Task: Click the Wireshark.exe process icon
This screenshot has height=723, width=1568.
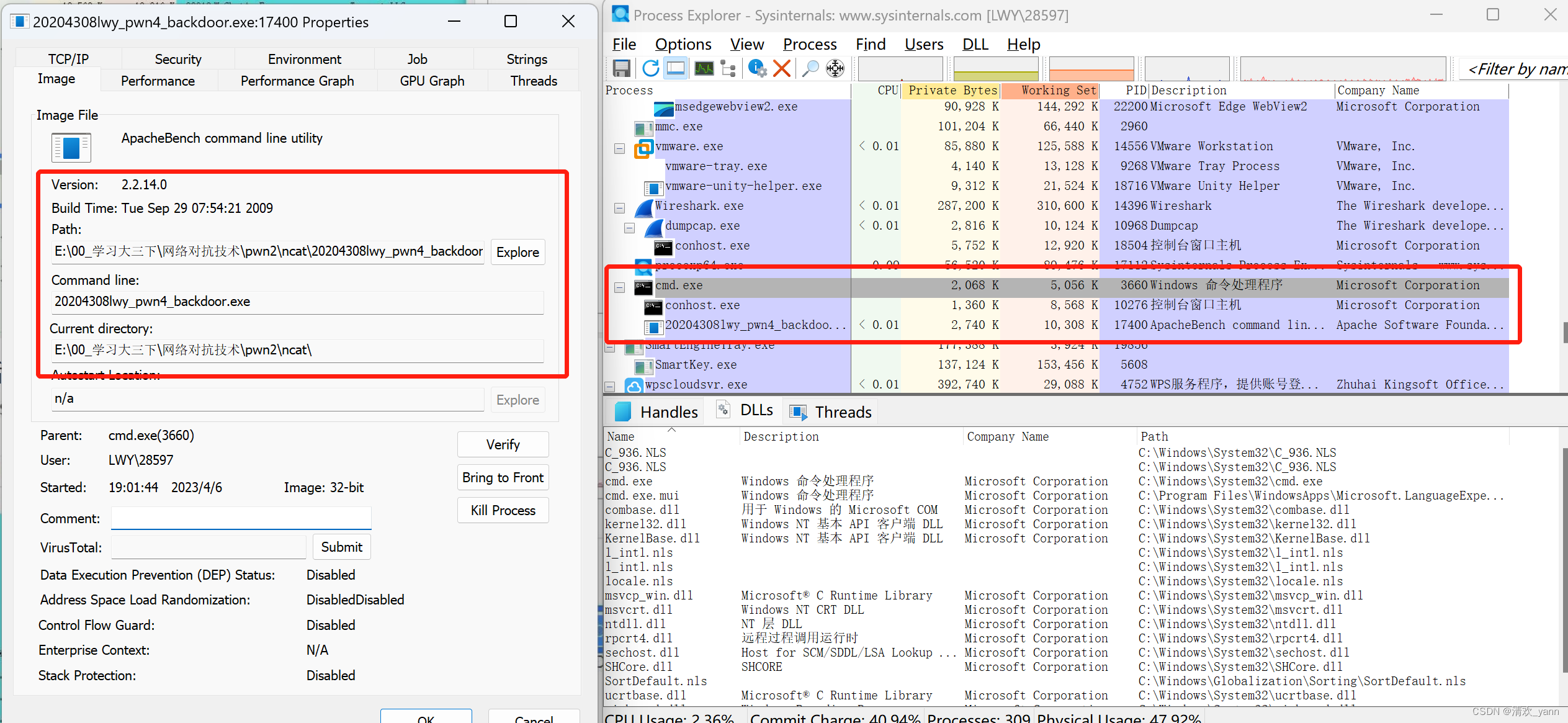Action: (643, 206)
